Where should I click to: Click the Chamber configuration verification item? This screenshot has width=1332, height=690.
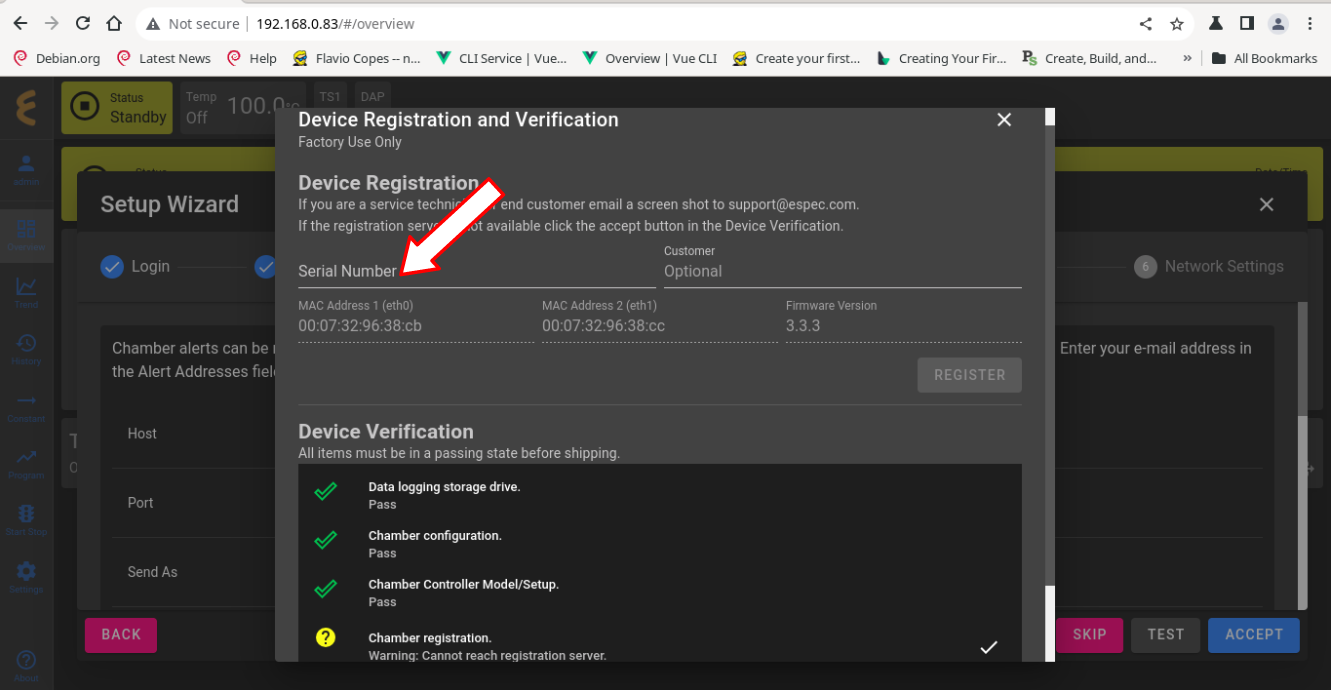pyautogui.click(x=660, y=543)
